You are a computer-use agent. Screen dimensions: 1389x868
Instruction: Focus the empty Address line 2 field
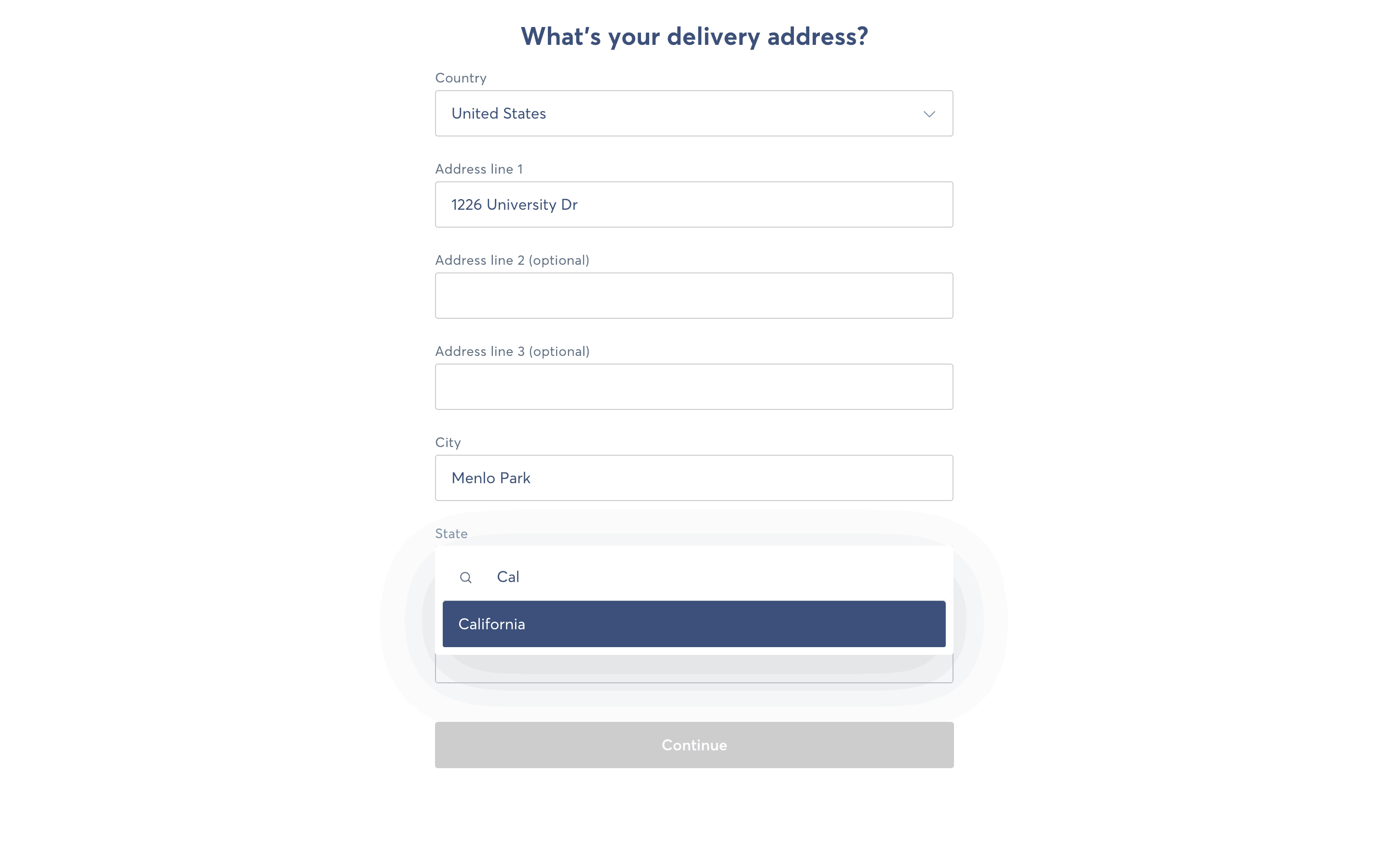pyautogui.click(x=694, y=296)
